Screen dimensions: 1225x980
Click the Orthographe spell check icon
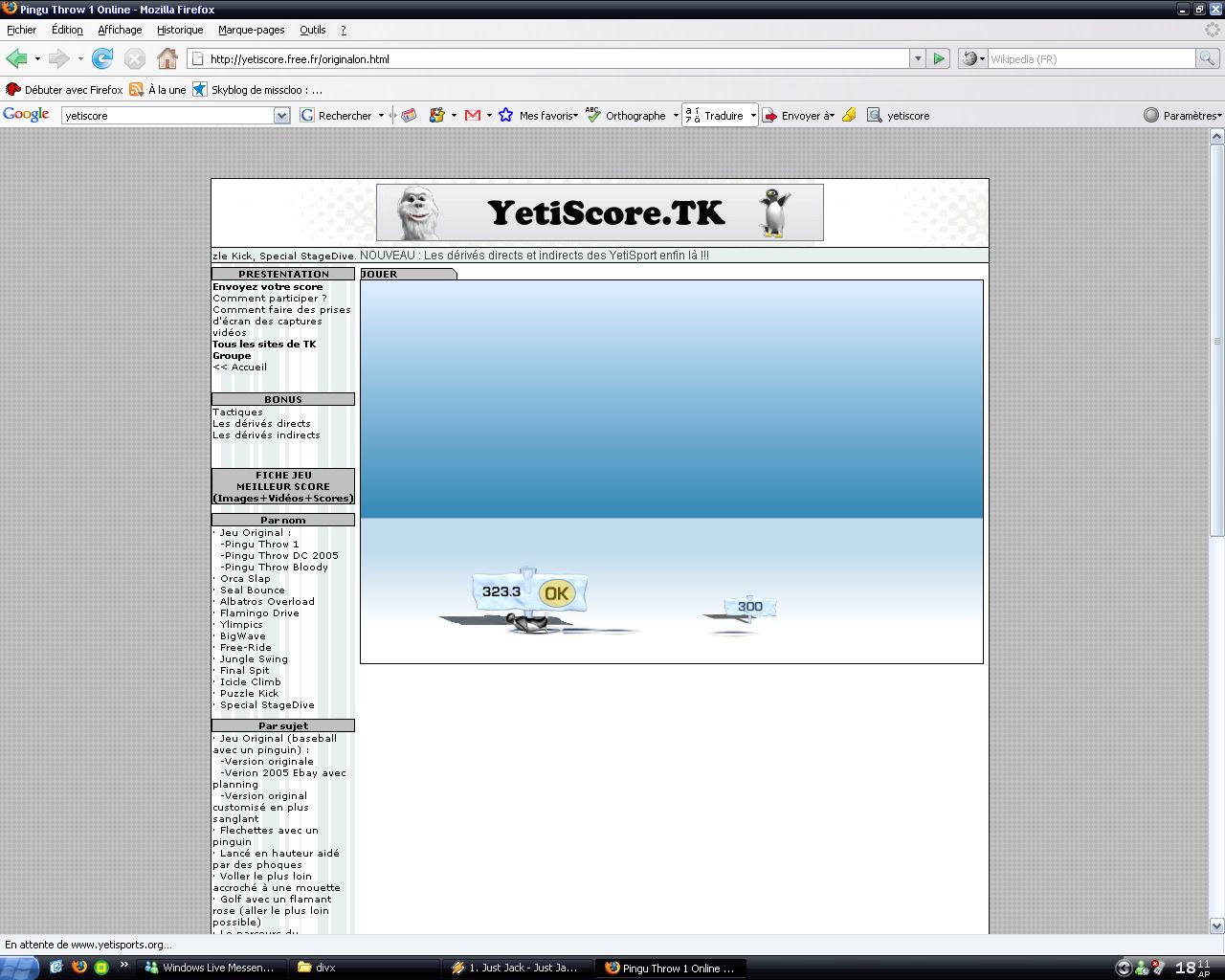coord(593,115)
